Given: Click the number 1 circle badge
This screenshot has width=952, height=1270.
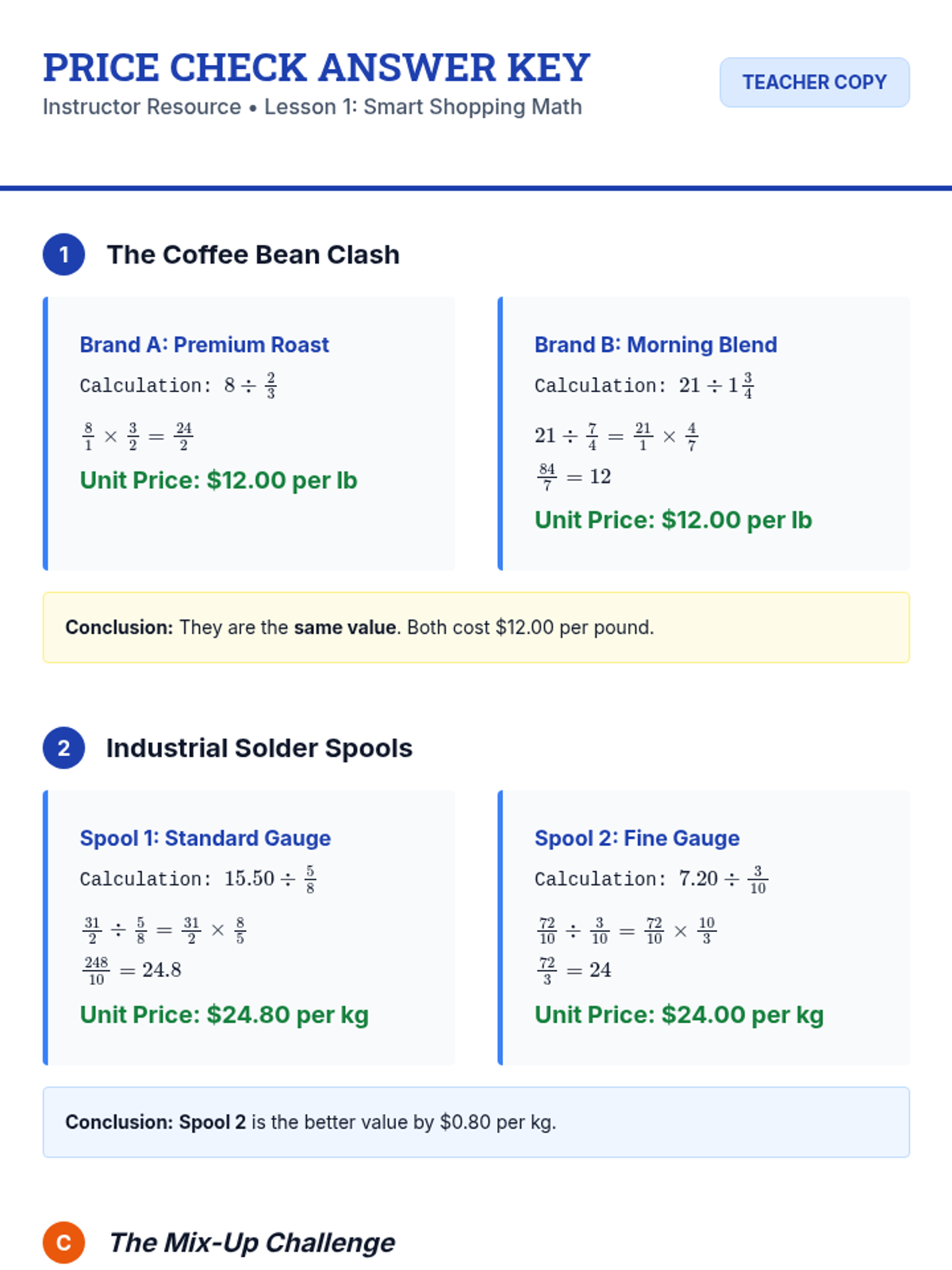Looking at the screenshot, I should coord(64,255).
